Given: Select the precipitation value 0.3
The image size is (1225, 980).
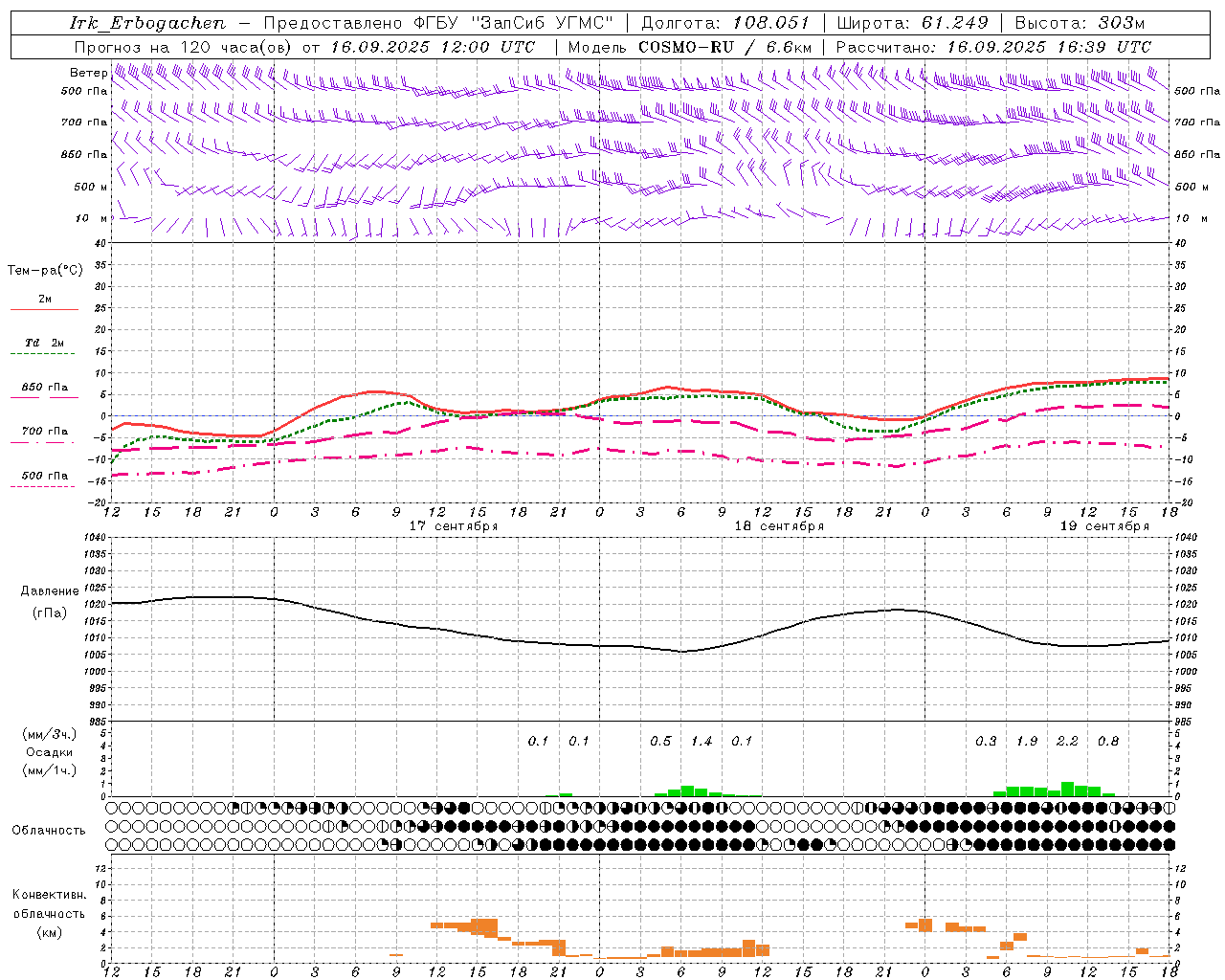Looking at the screenshot, I should click(x=986, y=741).
